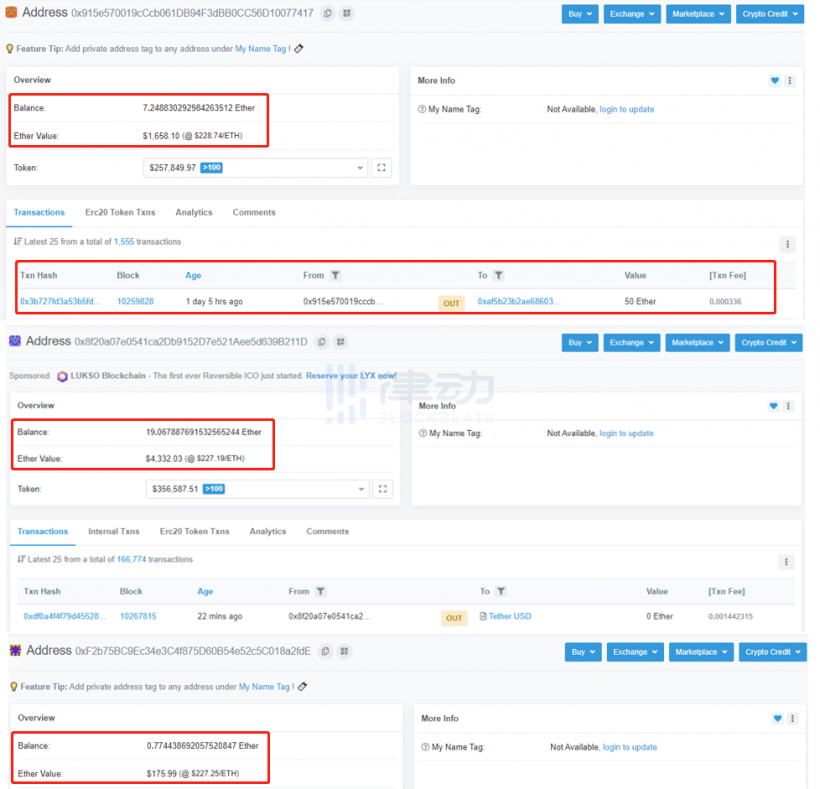
Task: Expand the $356,587.51 token dropdown
Action: click(257, 489)
